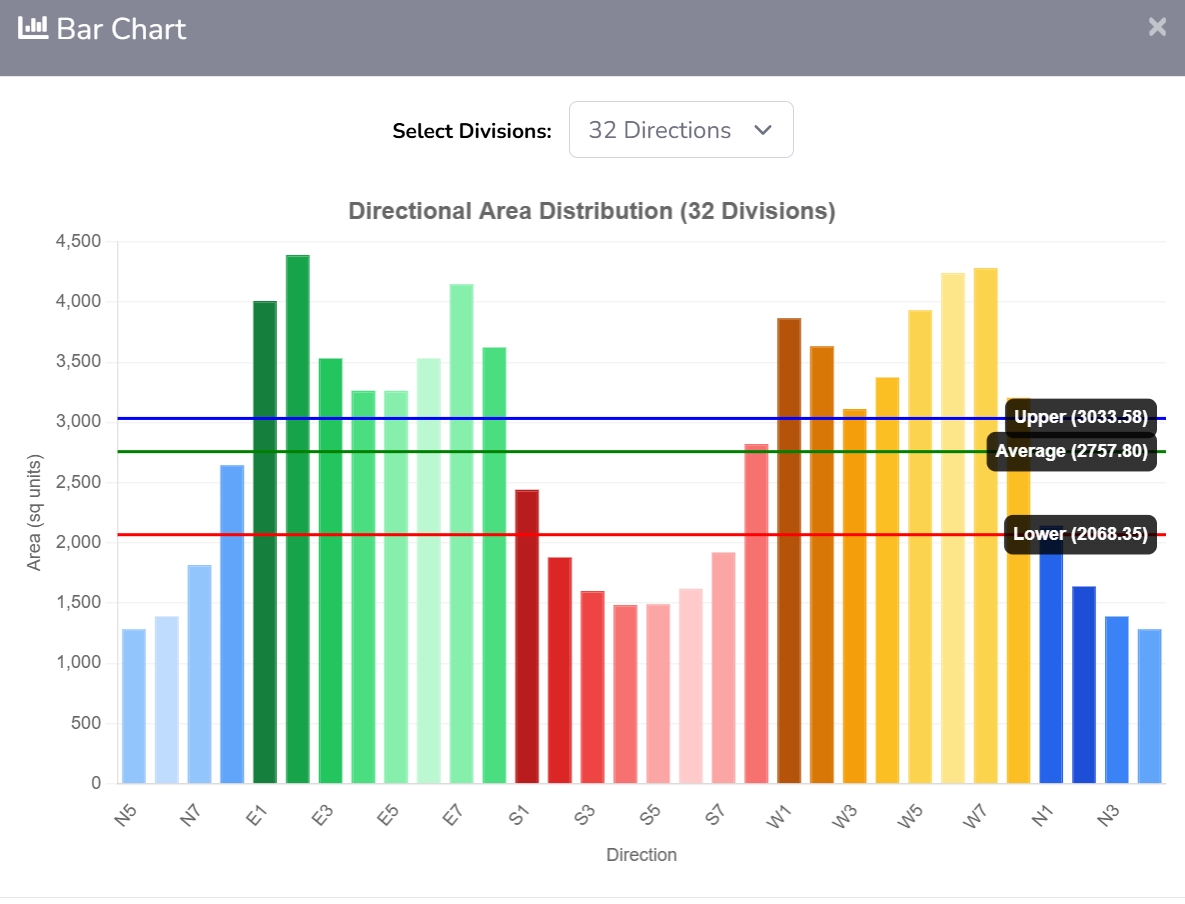The width and height of the screenshot is (1185, 904).
Task: Click the E3 bar in the chart
Action: click(330, 570)
